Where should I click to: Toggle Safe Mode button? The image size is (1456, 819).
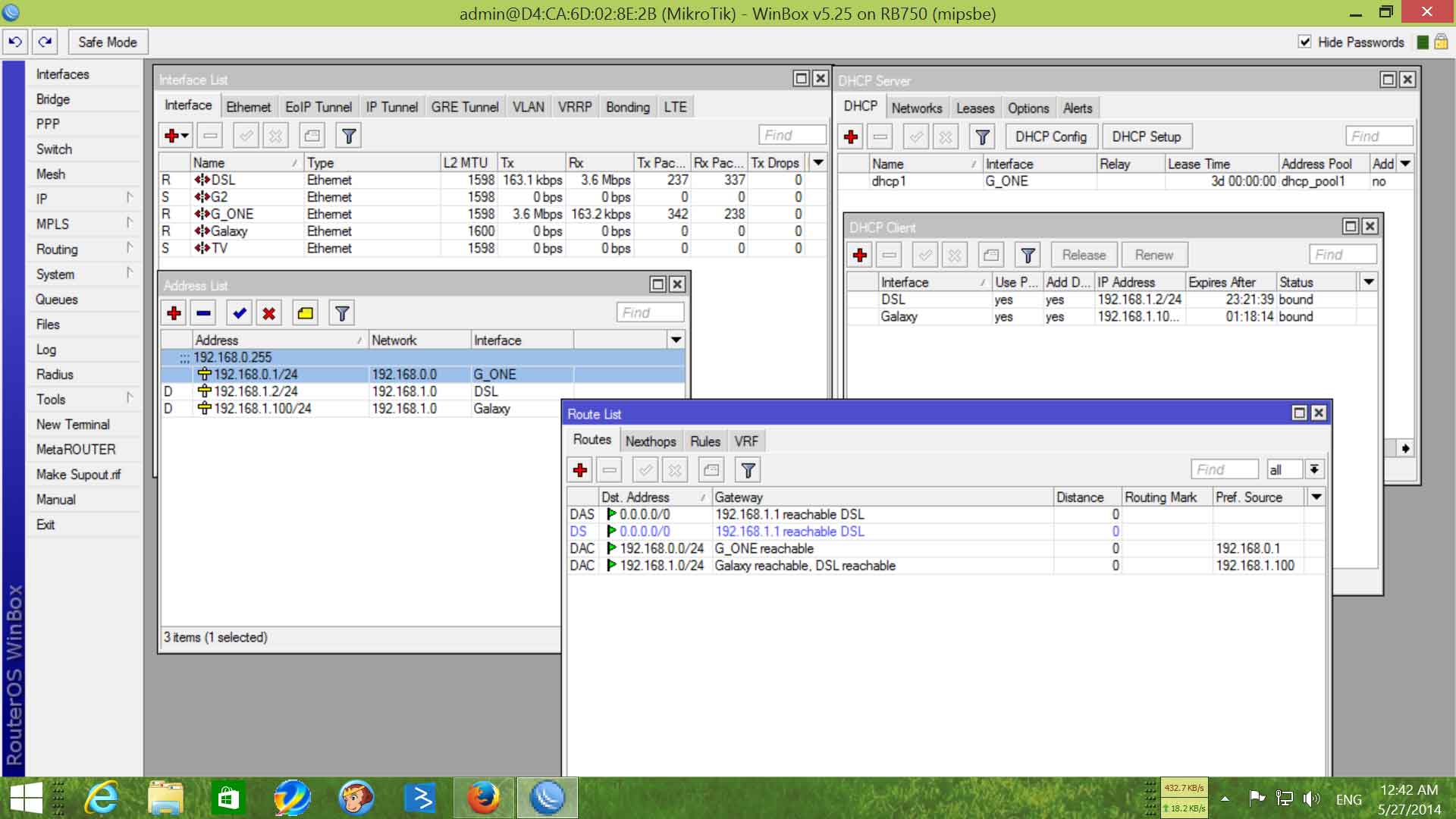pos(108,42)
